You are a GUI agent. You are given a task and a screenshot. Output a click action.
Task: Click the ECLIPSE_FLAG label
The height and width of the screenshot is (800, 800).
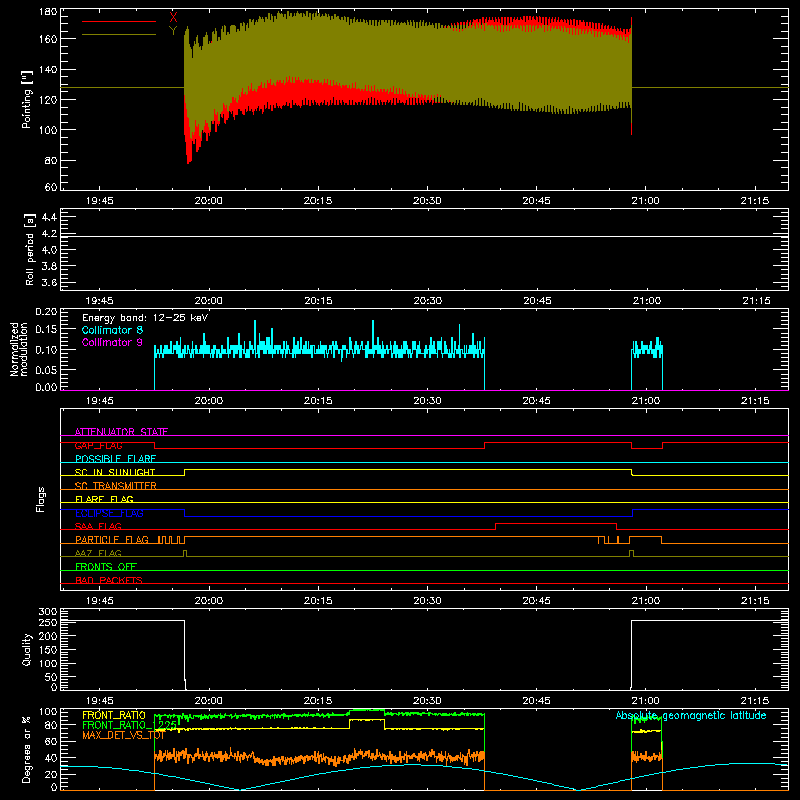click(x=109, y=513)
